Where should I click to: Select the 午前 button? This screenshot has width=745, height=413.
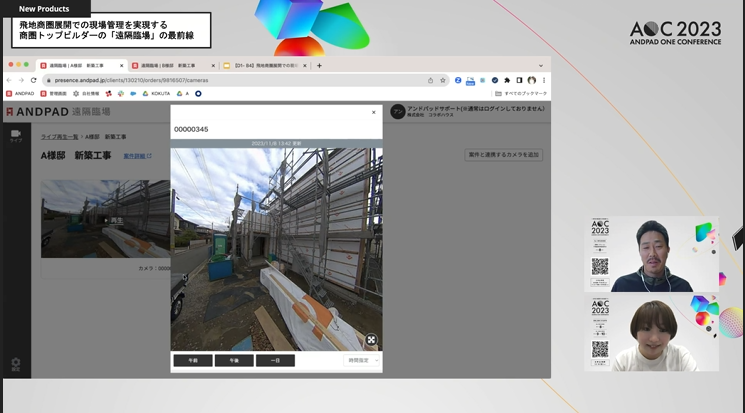(x=193, y=360)
